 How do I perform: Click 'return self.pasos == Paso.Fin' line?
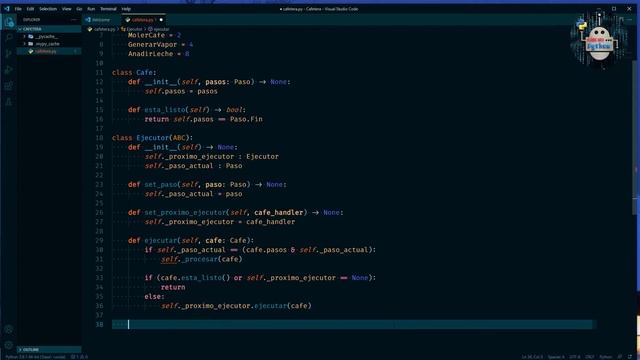[204, 119]
